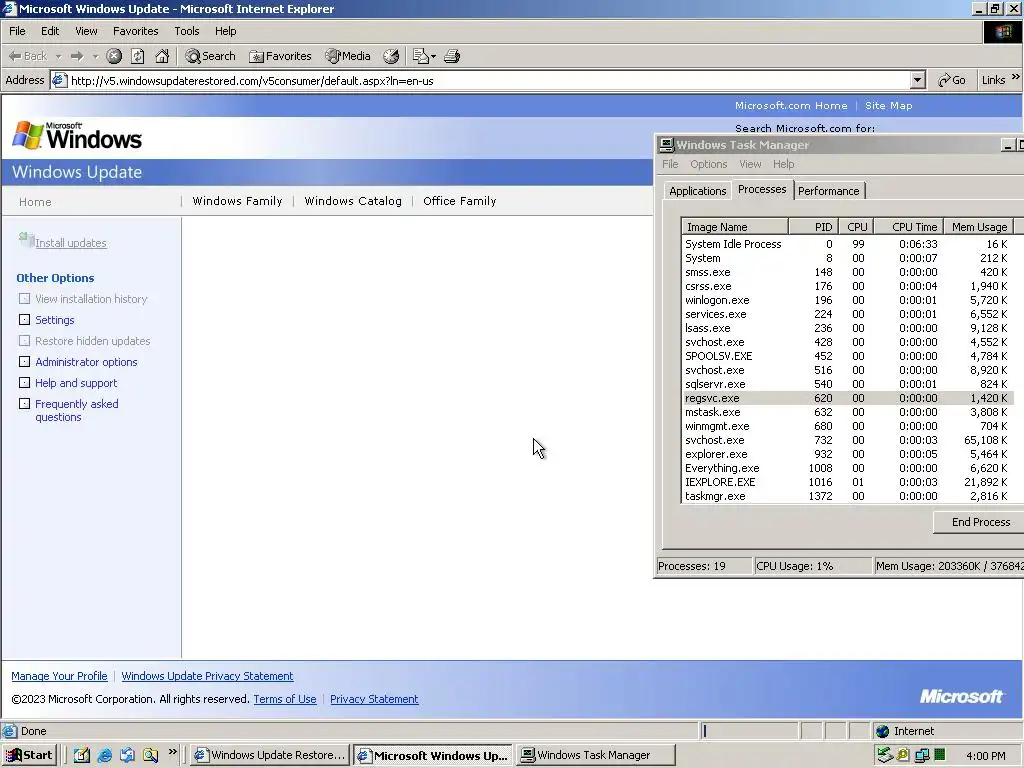Select the IEXPLORE.EXE process row

point(847,482)
